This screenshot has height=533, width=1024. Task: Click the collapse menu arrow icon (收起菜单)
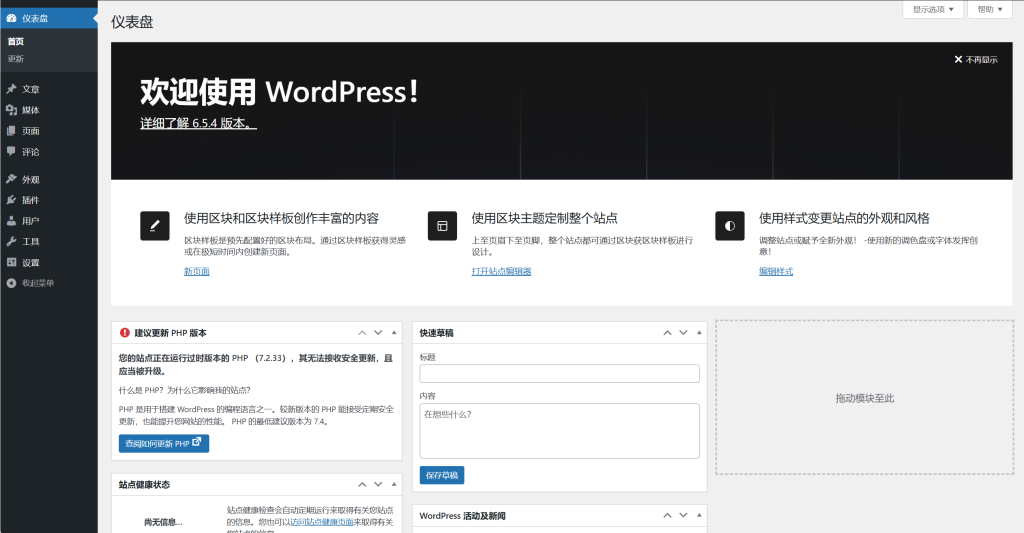tap(11, 283)
